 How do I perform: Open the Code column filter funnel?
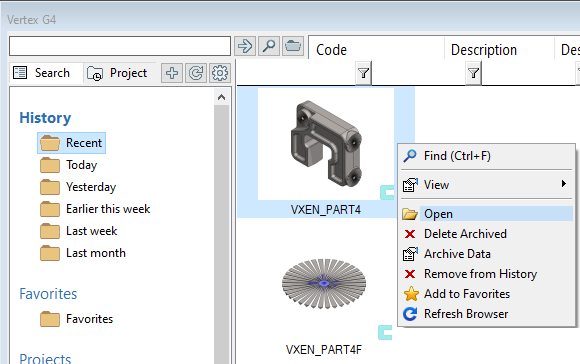(x=363, y=73)
